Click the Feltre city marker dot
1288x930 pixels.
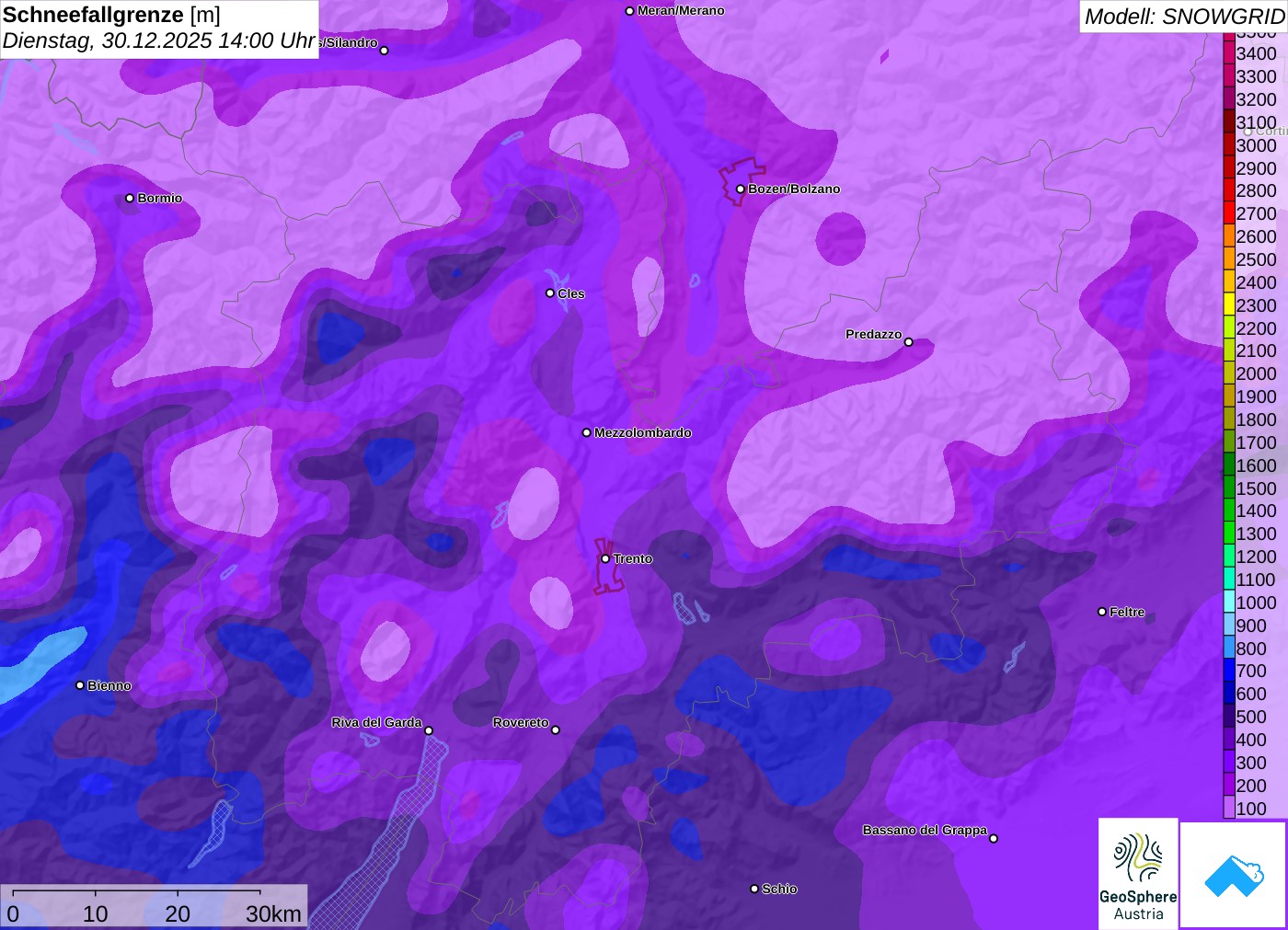[1102, 612]
